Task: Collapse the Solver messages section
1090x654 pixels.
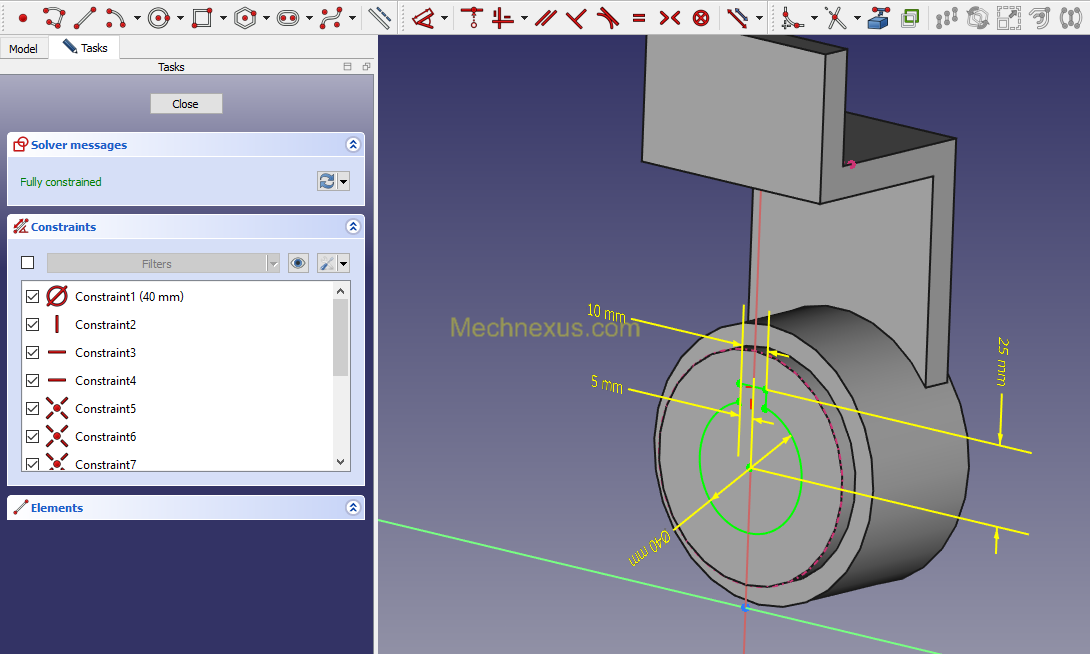Action: [x=353, y=145]
